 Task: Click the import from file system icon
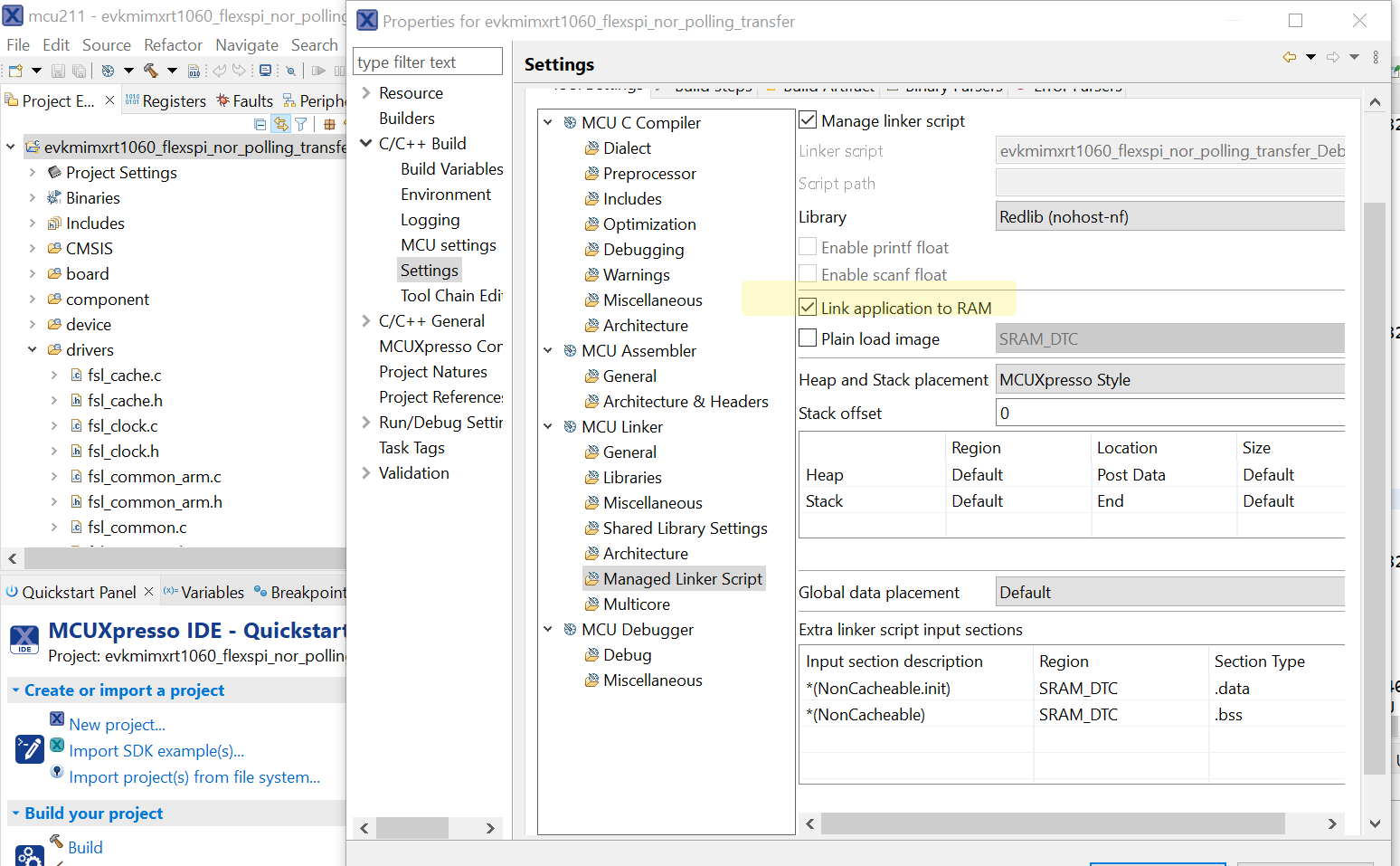57,772
